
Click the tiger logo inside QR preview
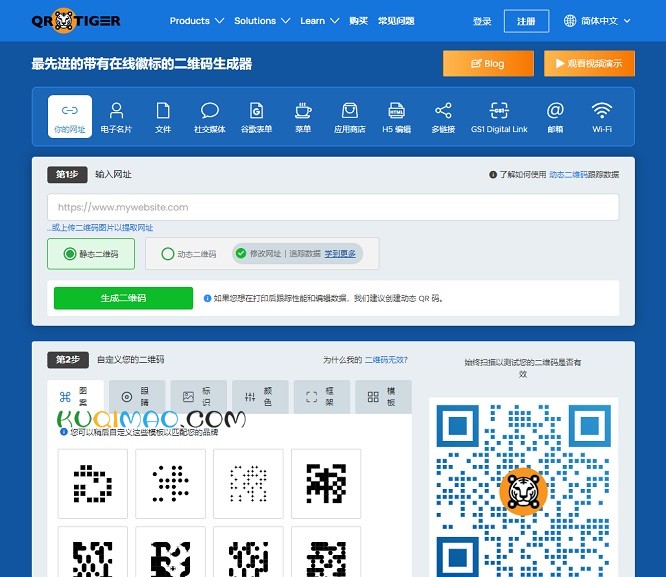[x=523, y=492]
